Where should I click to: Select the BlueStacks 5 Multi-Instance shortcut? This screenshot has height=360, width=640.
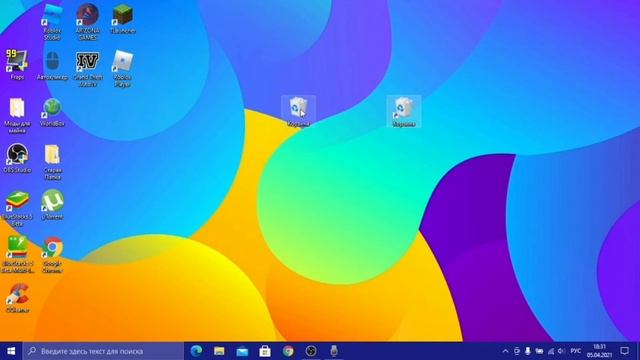(17, 255)
